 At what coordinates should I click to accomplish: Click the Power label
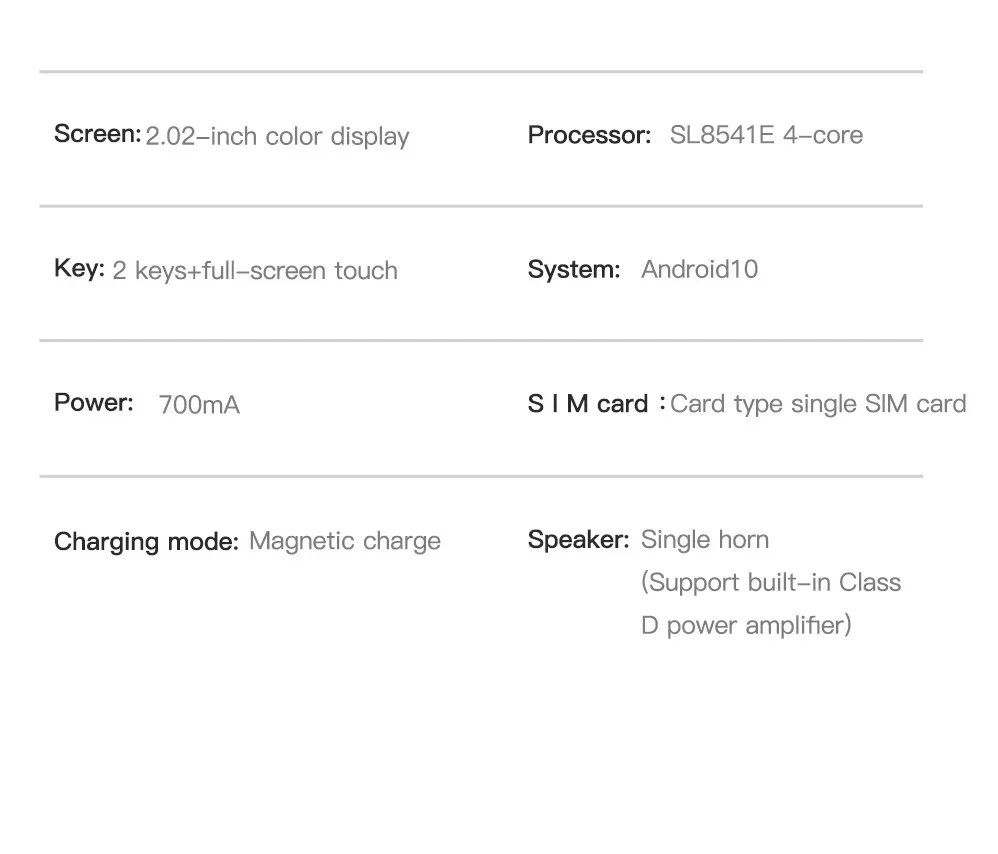[x=93, y=403]
